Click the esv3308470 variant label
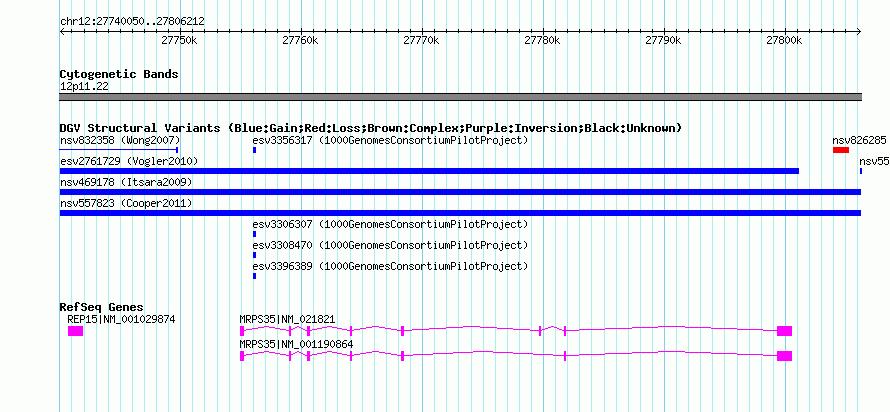 pos(391,245)
